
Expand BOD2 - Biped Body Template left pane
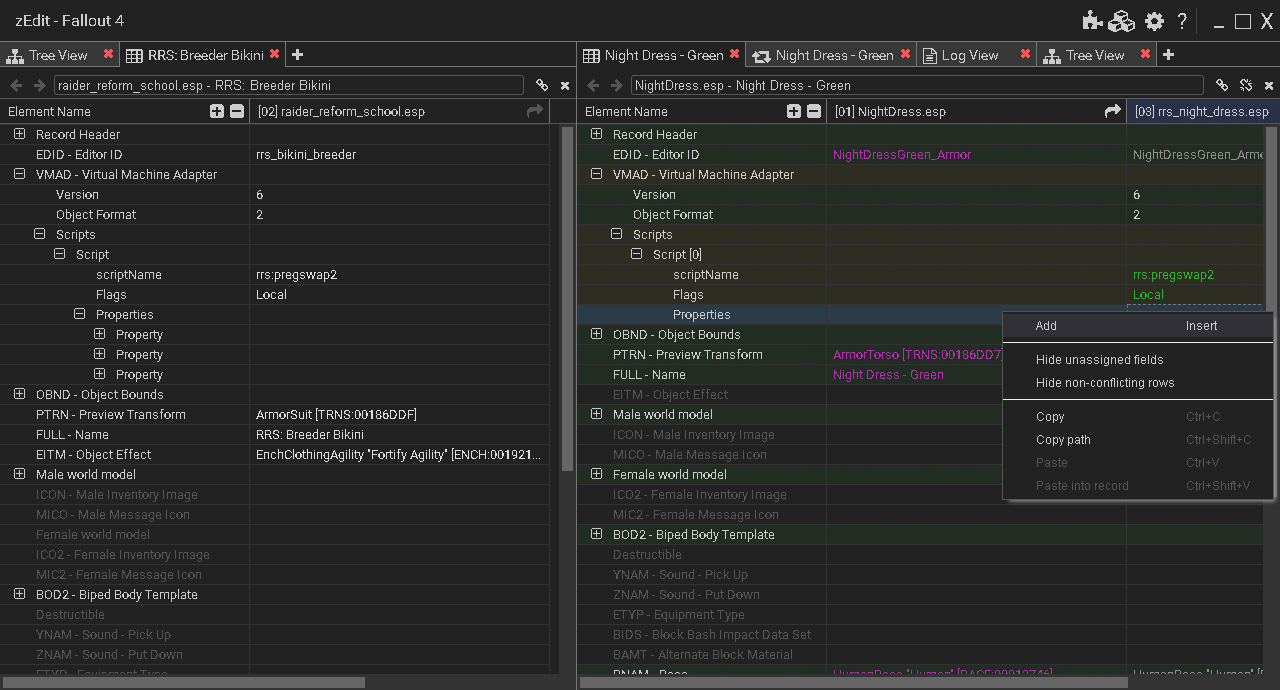point(19,594)
